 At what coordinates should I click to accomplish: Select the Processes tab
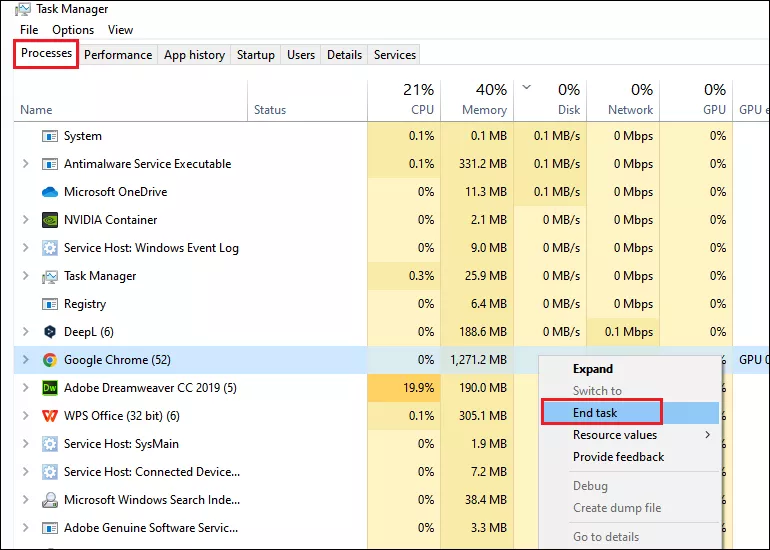pos(46,53)
